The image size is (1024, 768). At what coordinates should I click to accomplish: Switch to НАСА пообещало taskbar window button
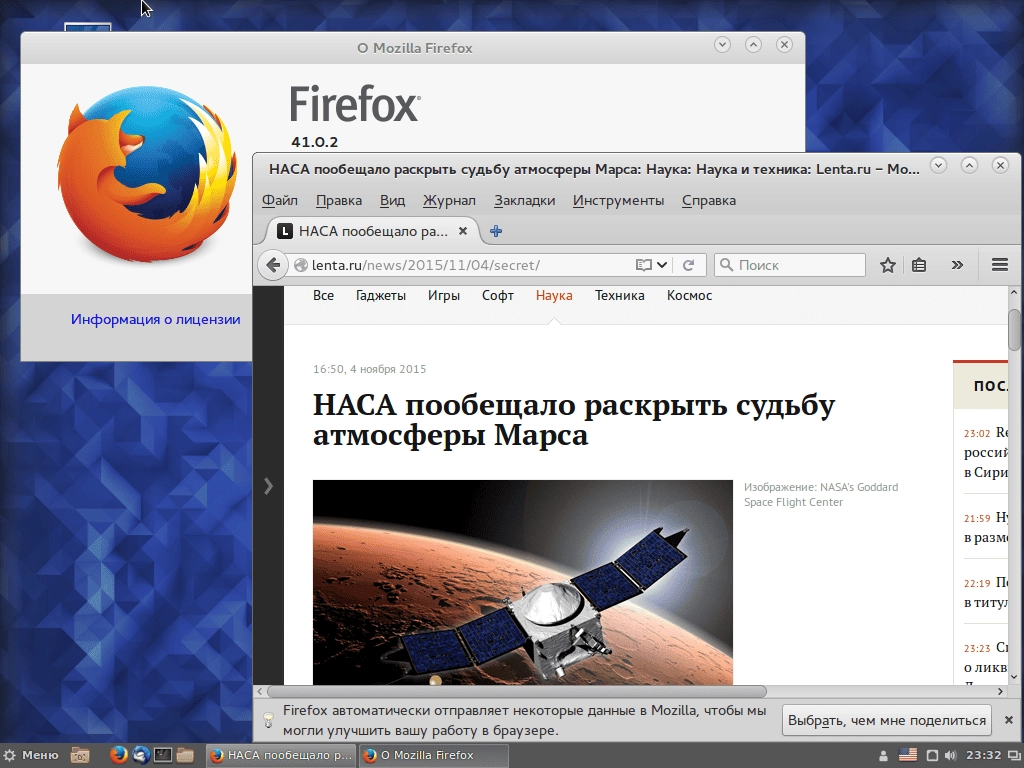coord(281,755)
